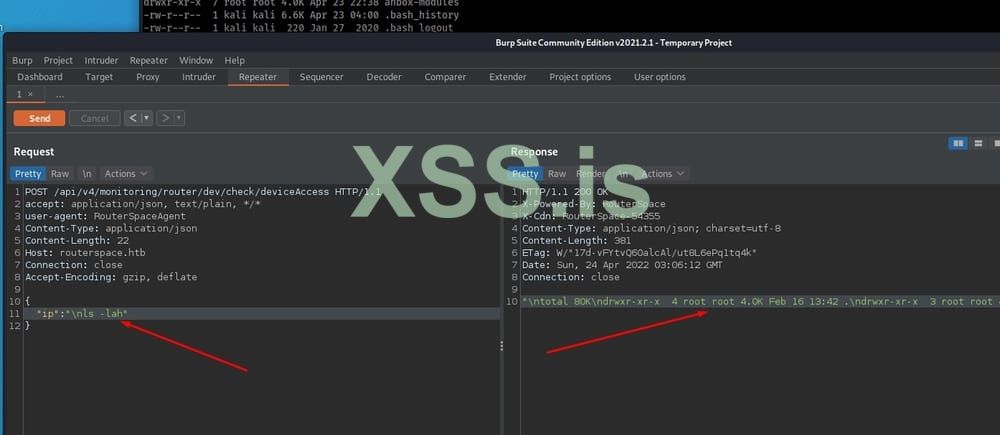
Task: Open the Intruder menu in menu bar
Action: click(x=101, y=61)
